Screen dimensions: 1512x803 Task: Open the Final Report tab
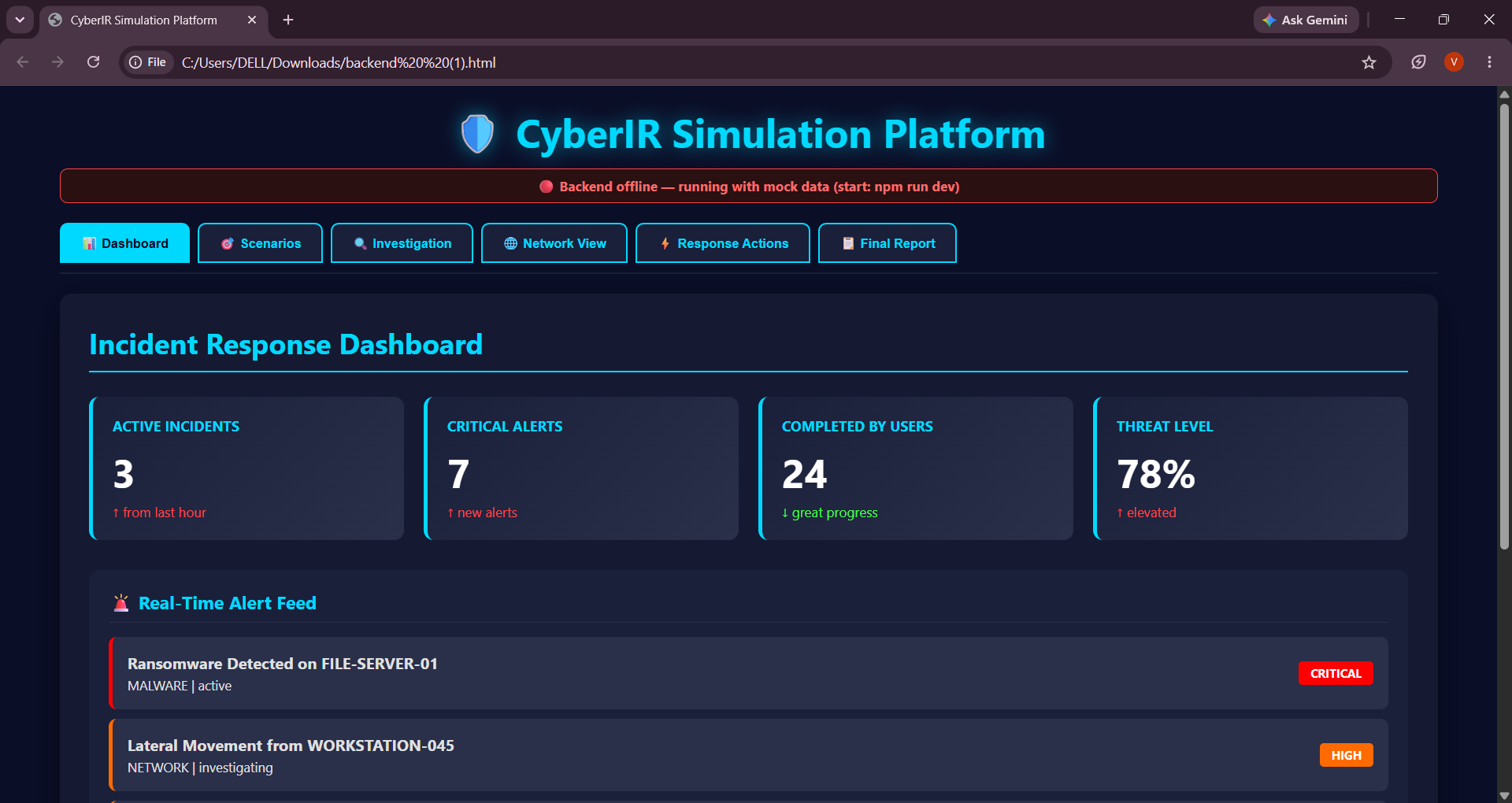click(888, 243)
